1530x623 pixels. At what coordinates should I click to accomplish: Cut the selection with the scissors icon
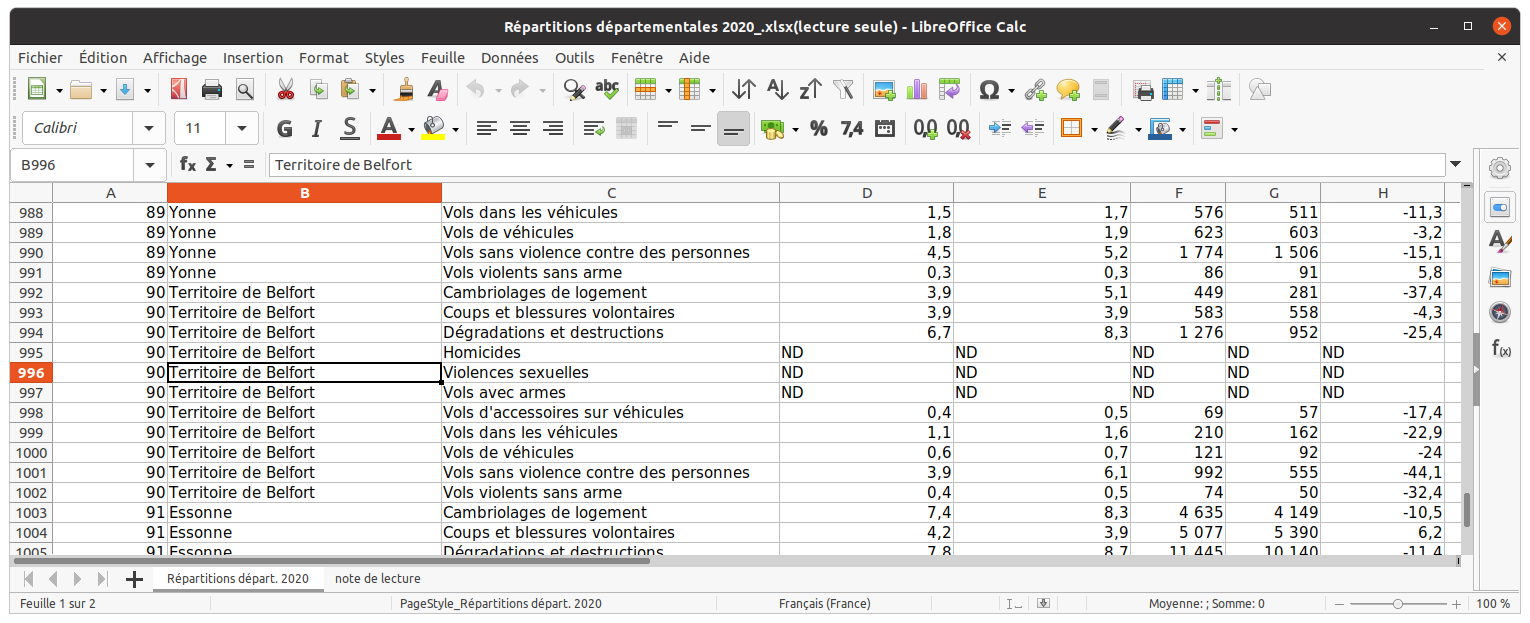click(x=286, y=90)
